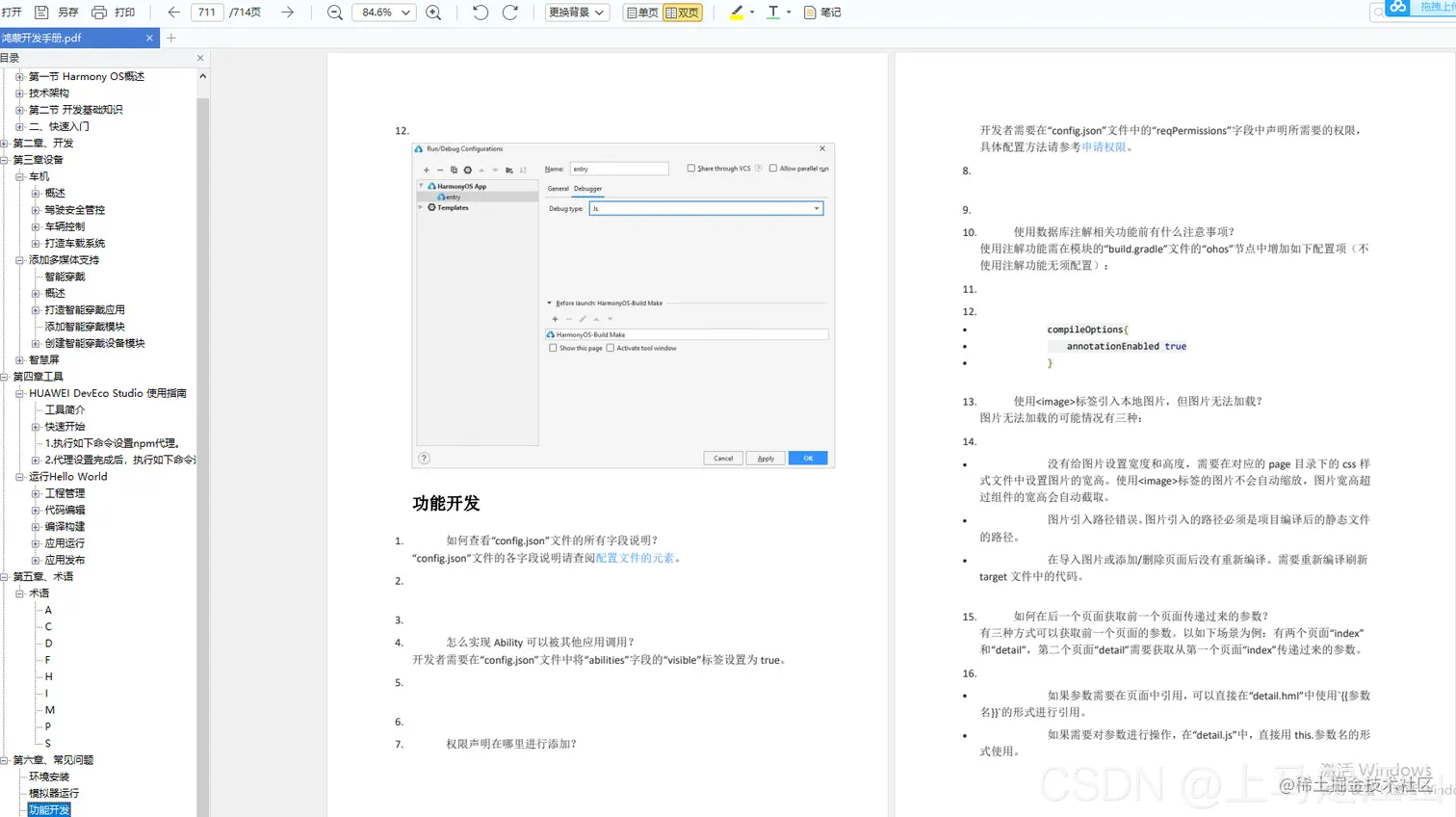Click the green text color underline

pyautogui.click(x=773, y=20)
